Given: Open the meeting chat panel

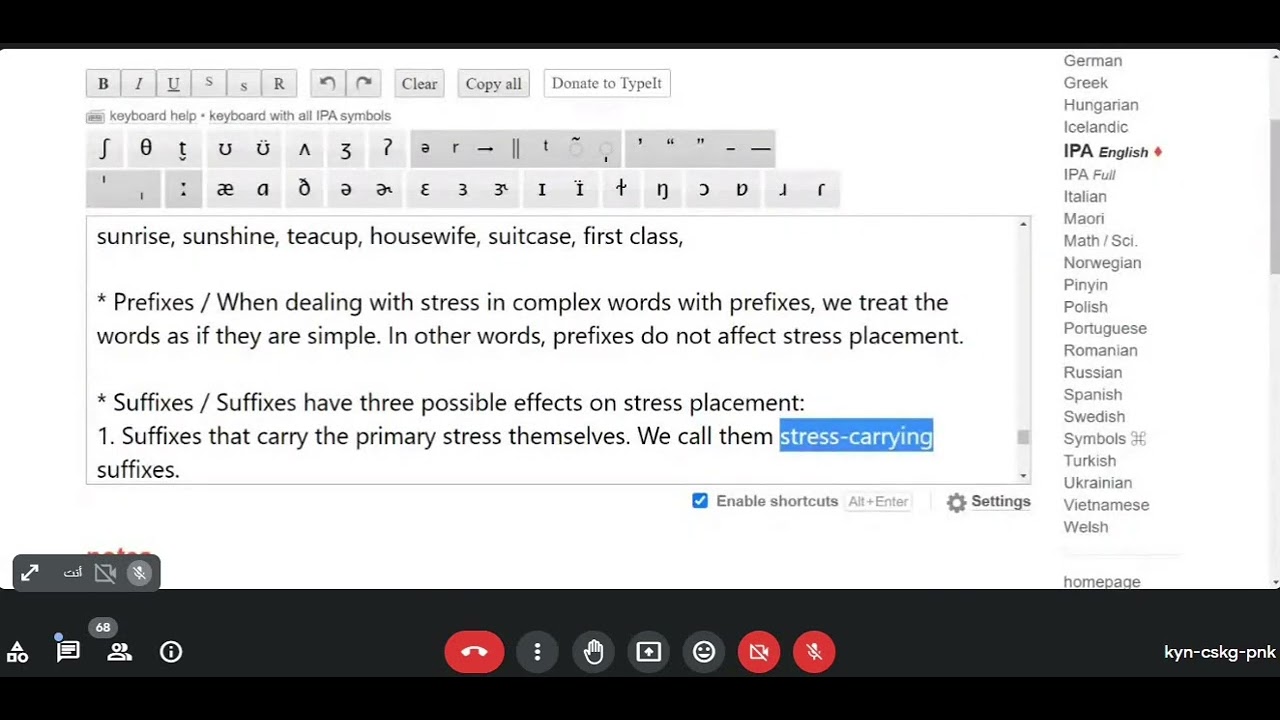Looking at the screenshot, I should pyautogui.click(x=68, y=652).
